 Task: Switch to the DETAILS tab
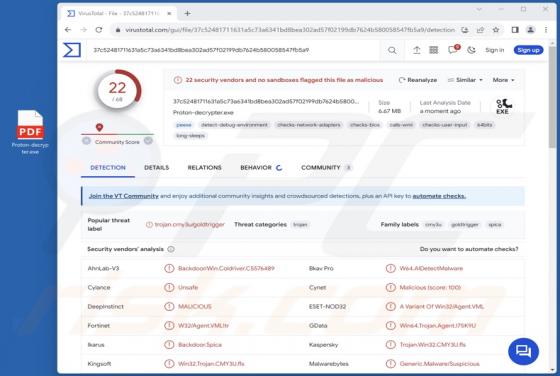[x=156, y=167]
